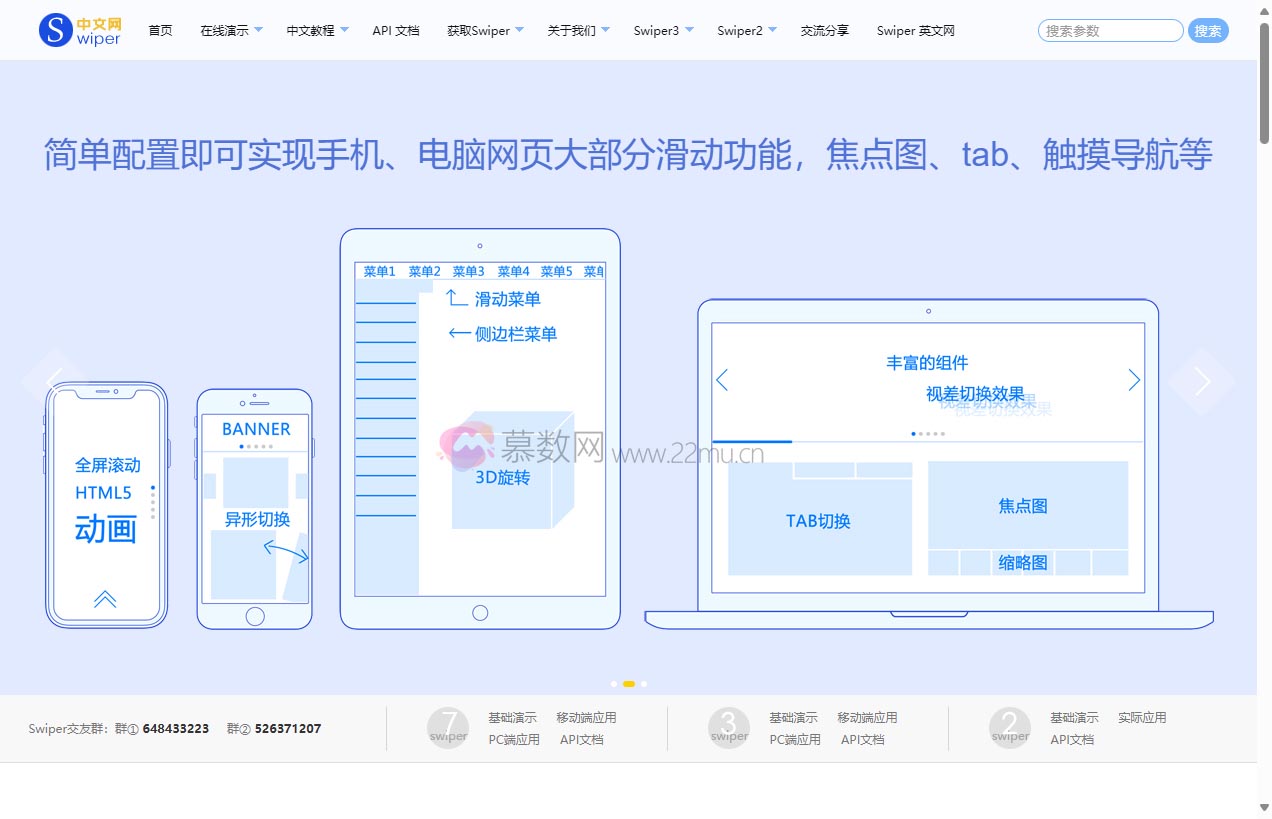
Task: Expand the 中文教程 dropdown menu
Action: click(317, 31)
